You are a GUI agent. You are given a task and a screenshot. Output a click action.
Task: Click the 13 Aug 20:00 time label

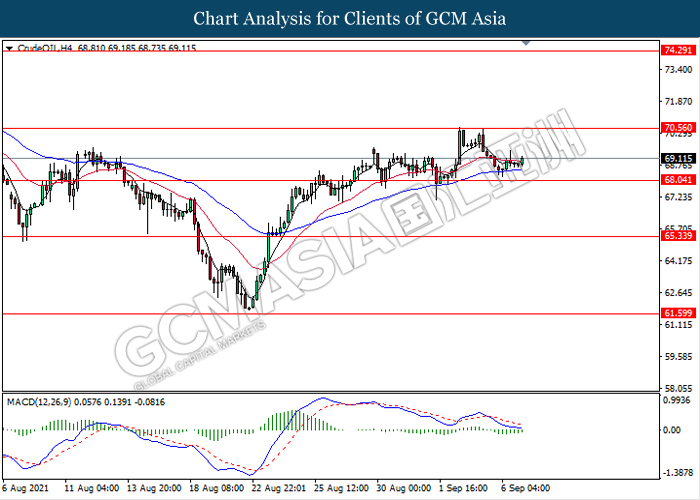[x=154, y=488]
